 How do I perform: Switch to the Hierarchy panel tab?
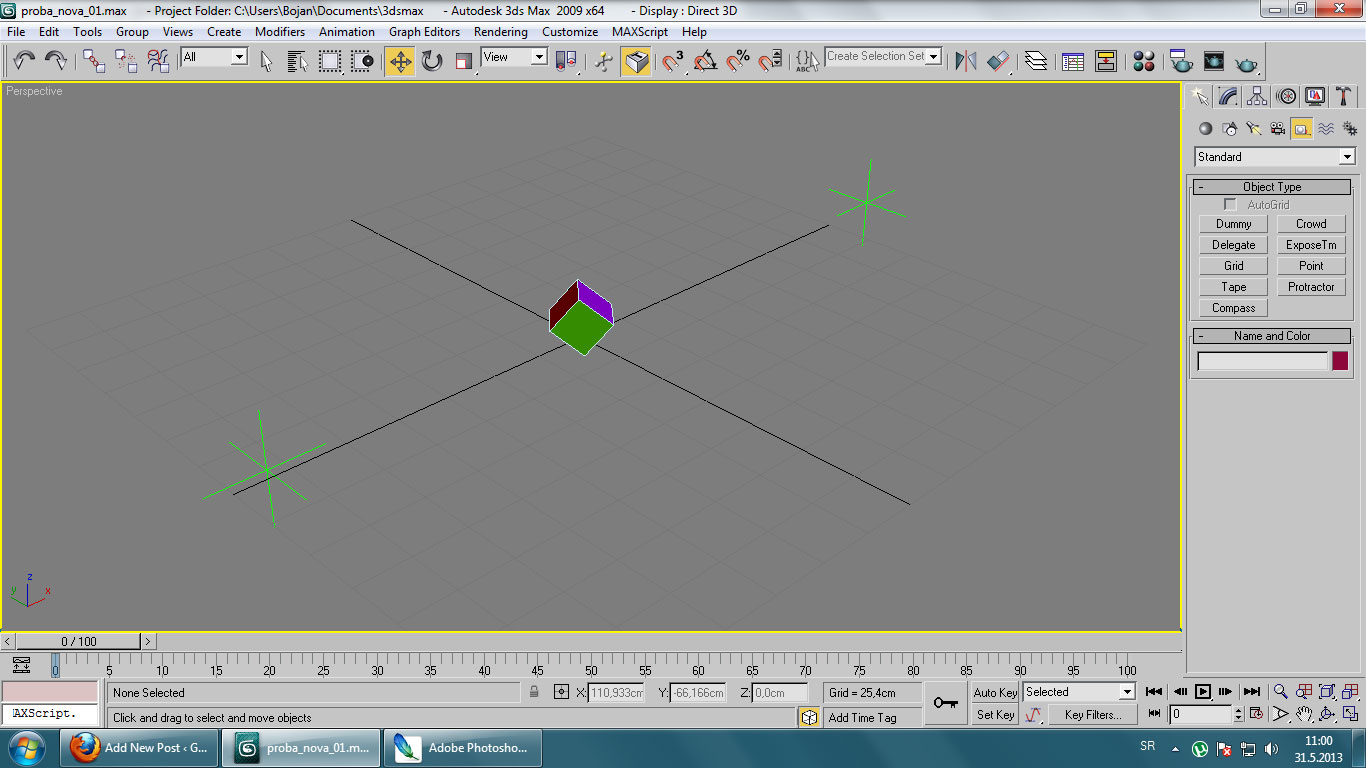point(1257,96)
